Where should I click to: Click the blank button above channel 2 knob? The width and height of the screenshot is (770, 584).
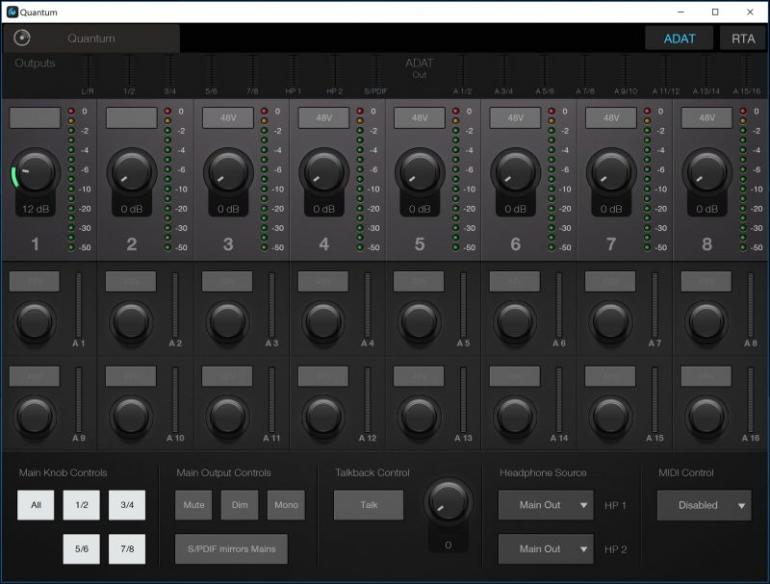(x=132, y=118)
